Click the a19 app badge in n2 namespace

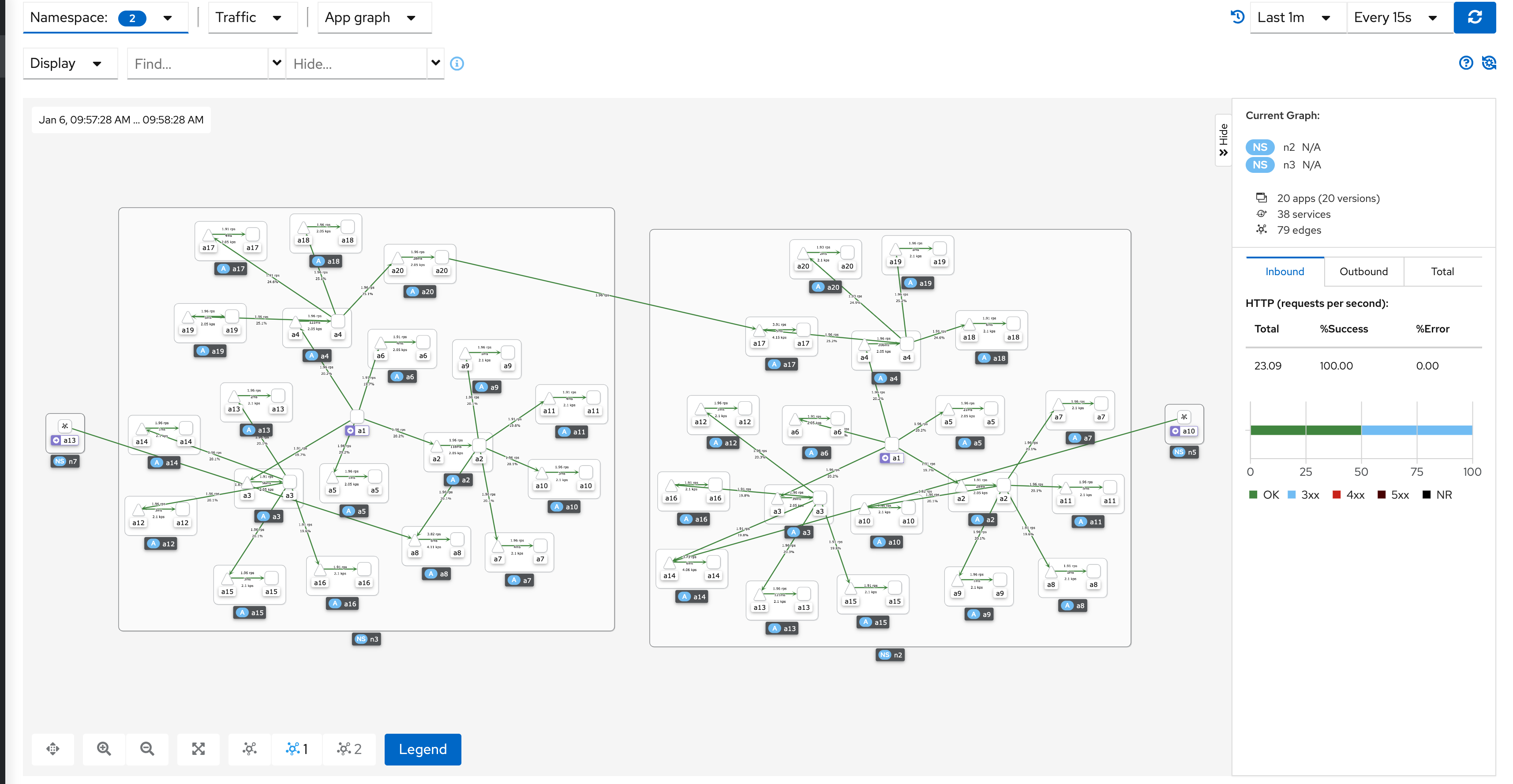(918, 283)
